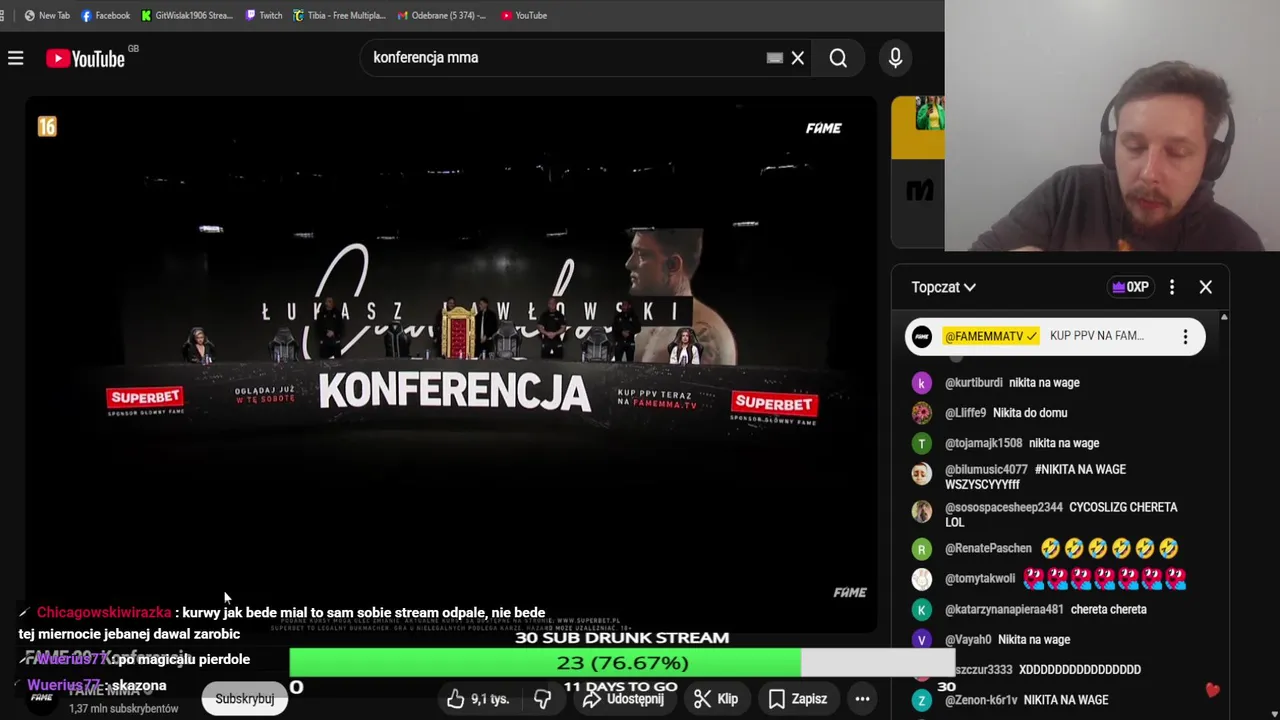Switch to the New Tab browser tab
This screenshot has width=1280, height=720.
[47, 15]
